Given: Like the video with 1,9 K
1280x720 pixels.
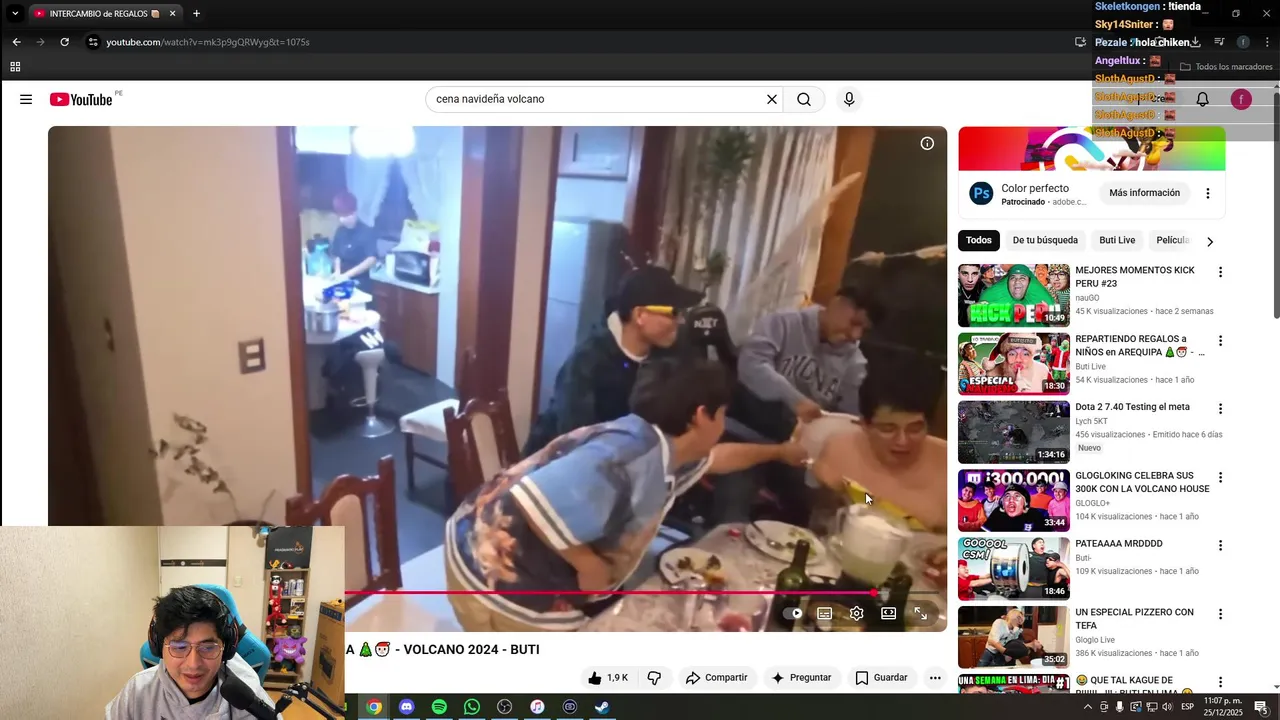Looking at the screenshot, I should (x=608, y=677).
